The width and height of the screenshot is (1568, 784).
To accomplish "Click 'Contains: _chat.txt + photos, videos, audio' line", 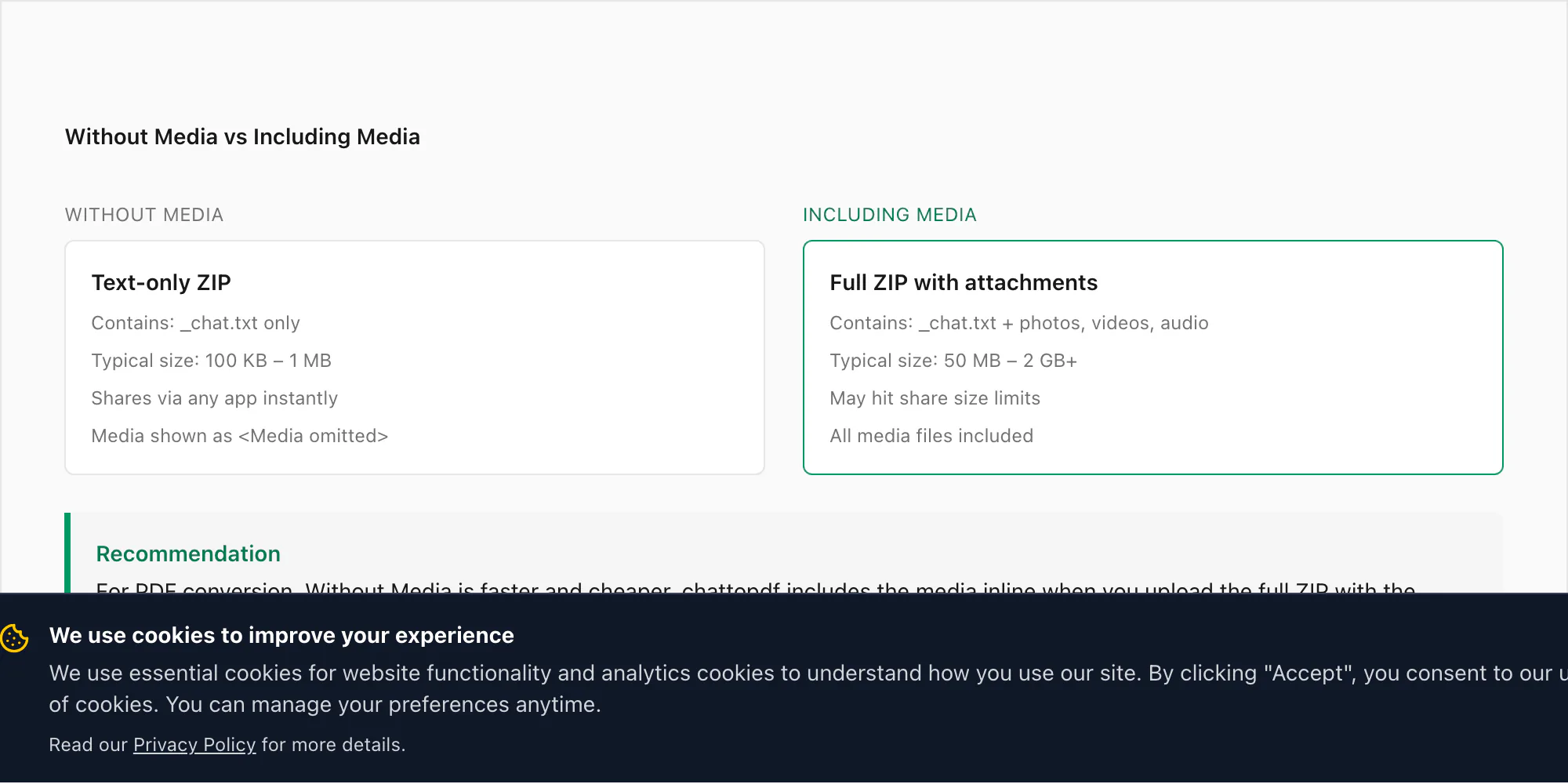I will click(1019, 323).
